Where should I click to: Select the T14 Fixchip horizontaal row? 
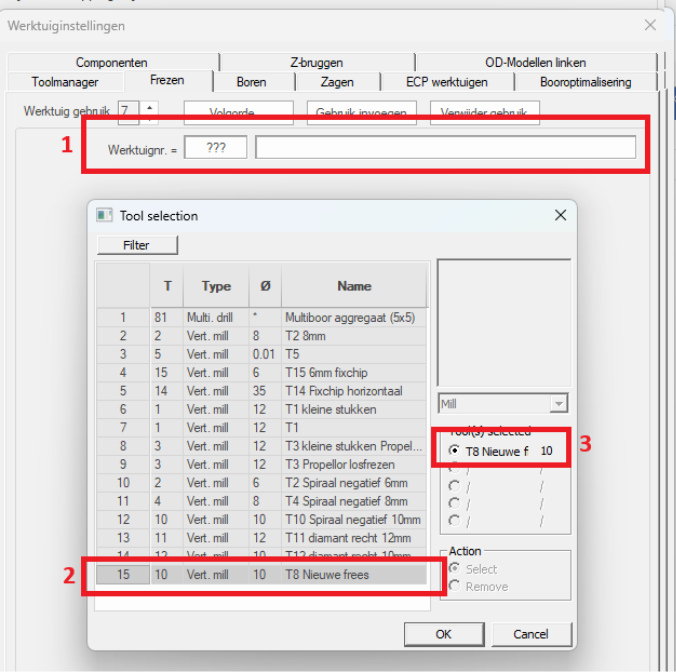point(262,391)
